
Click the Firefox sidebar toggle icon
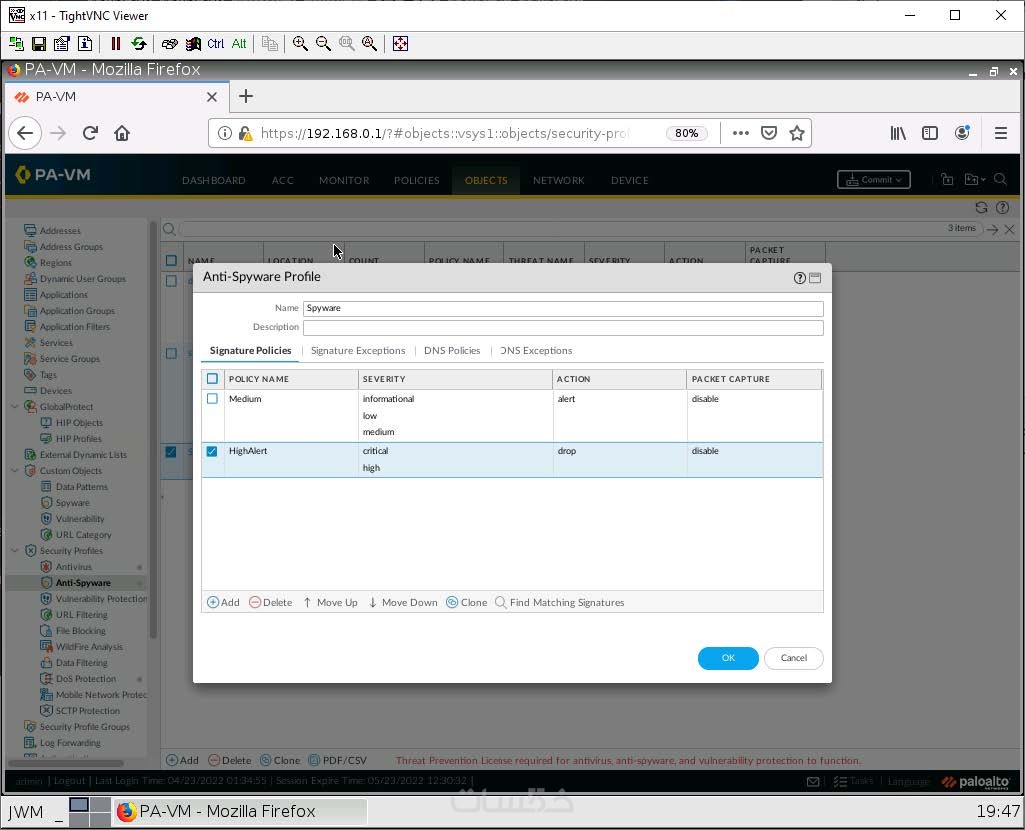pos(930,133)
